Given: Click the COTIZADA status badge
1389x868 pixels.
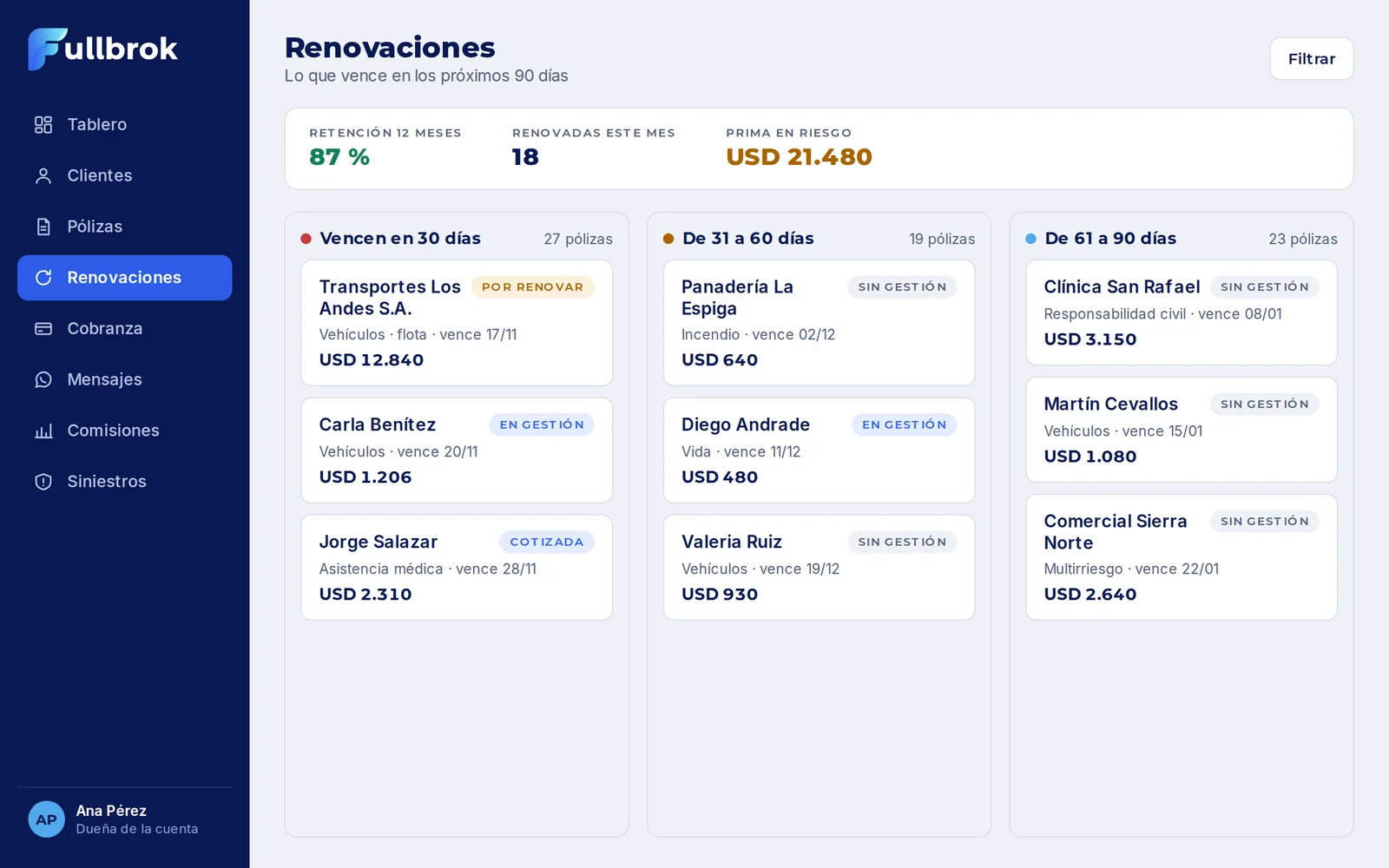Looking at the screenshot, I should 547,542.
